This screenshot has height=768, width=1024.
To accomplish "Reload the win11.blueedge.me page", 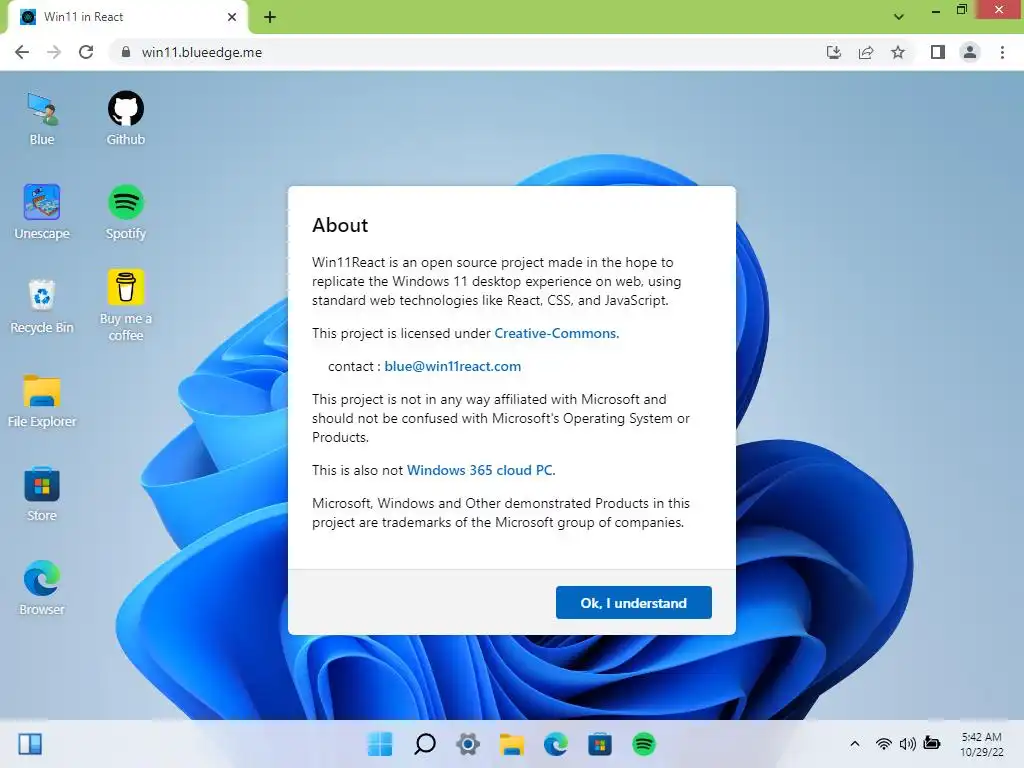I will (86, 52).
